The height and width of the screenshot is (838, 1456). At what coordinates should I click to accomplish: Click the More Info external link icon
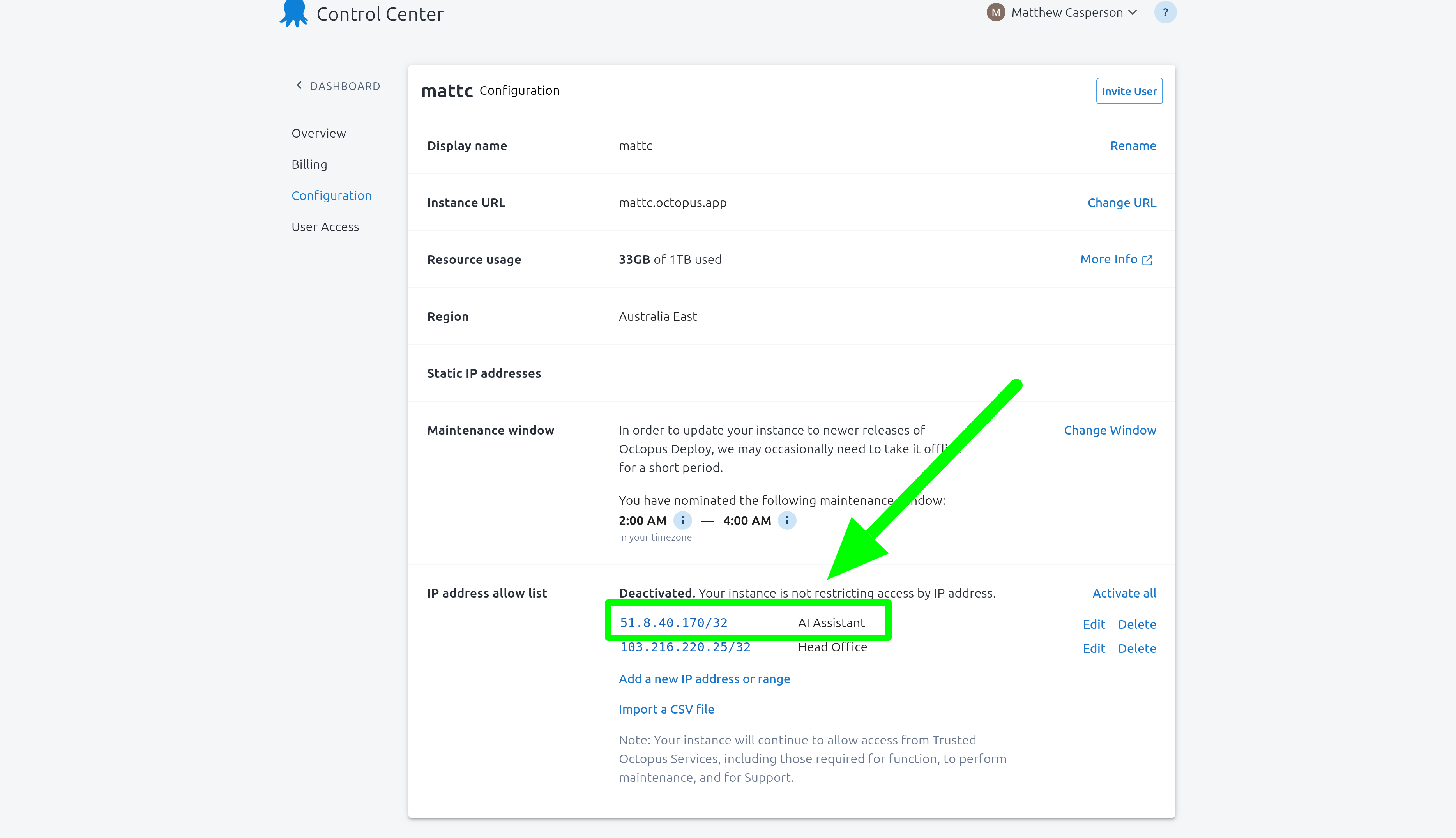pyautogui.click(x=1147, y=260)
